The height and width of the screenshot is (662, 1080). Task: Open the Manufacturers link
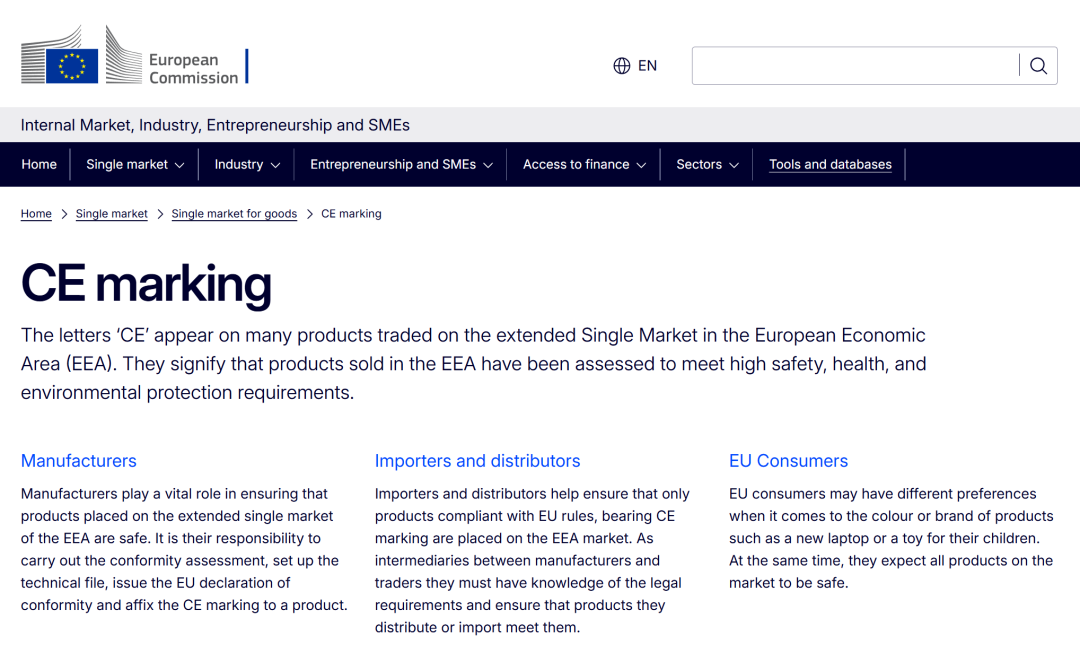click(x=79, y=461)
